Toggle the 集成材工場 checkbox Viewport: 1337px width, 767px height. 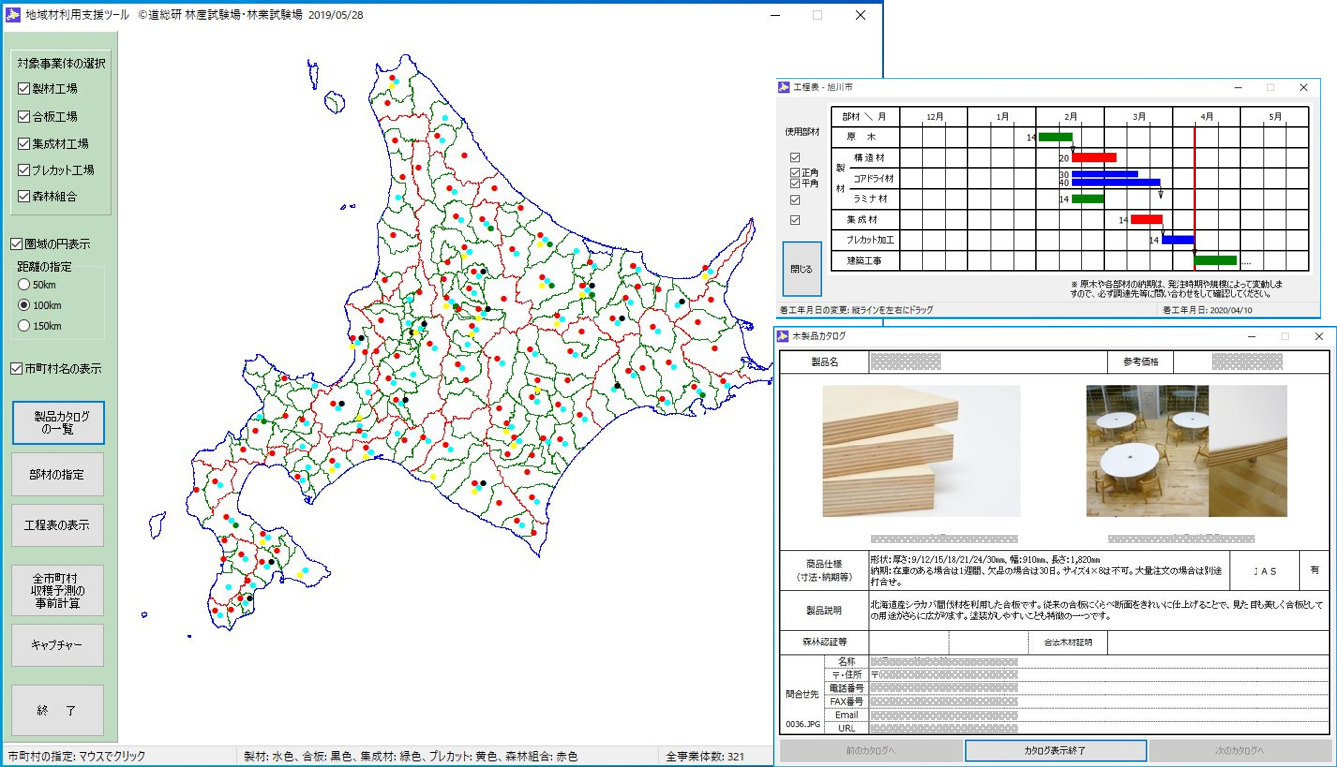click(24, 144)
